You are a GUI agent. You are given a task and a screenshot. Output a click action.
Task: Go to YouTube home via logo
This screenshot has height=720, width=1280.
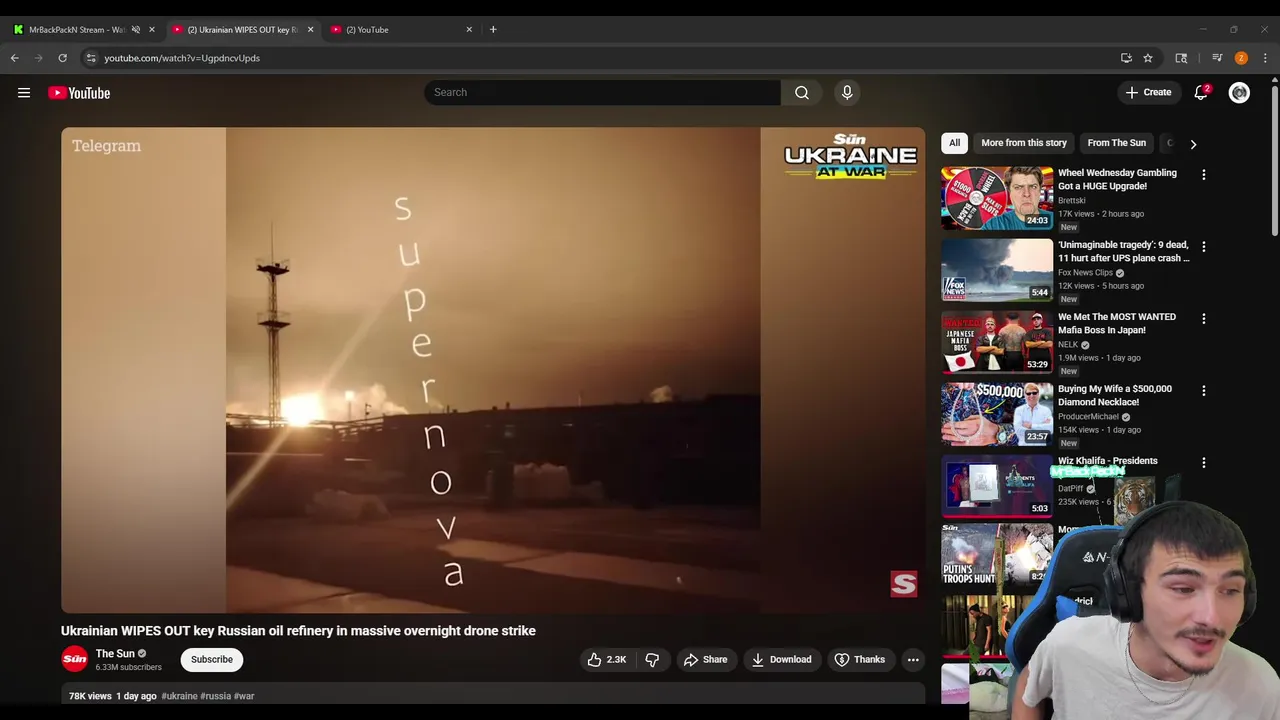coord(79,93)
